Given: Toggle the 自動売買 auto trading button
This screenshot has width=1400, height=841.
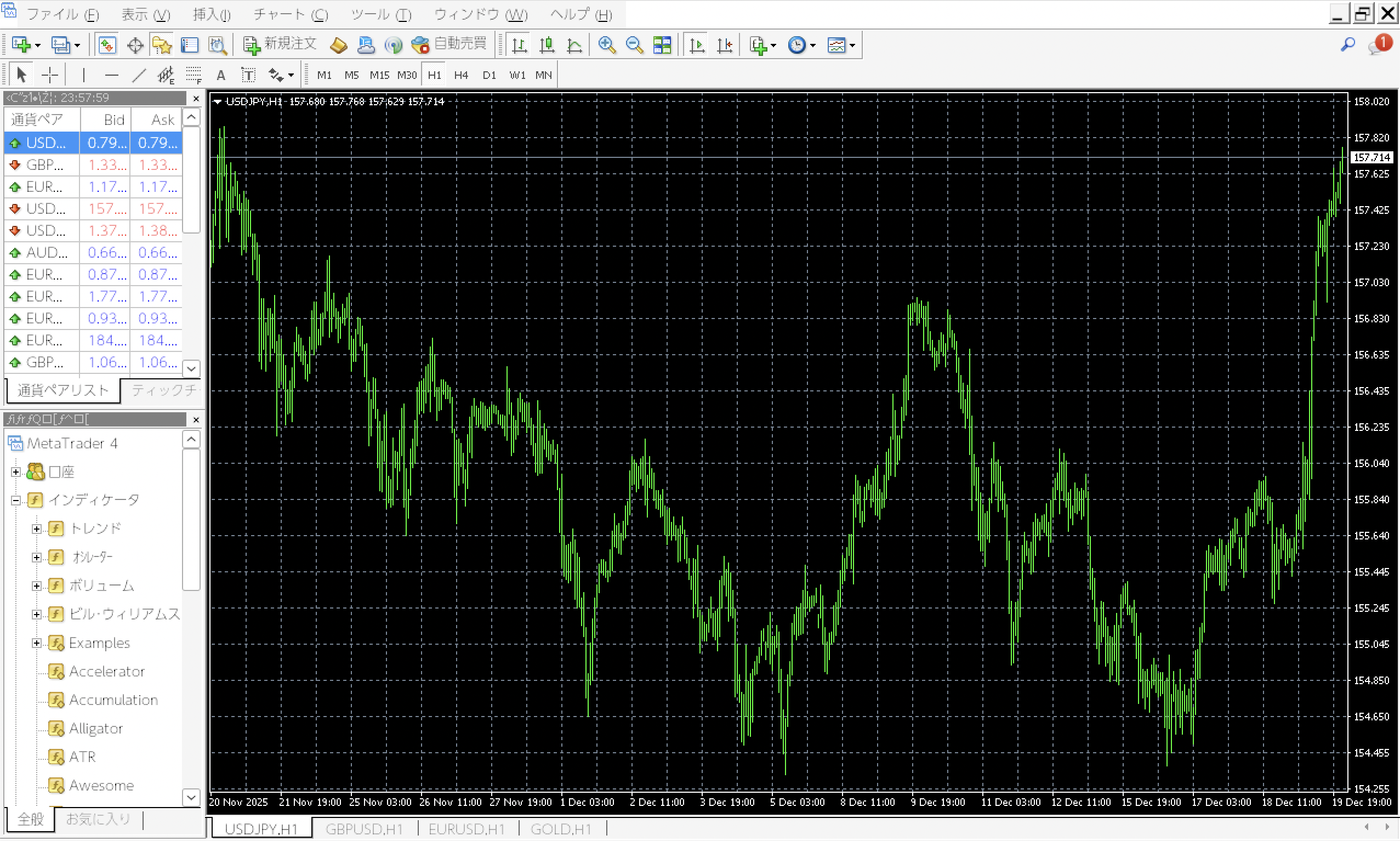Looking at the screenshot, I should pos(449,45).
